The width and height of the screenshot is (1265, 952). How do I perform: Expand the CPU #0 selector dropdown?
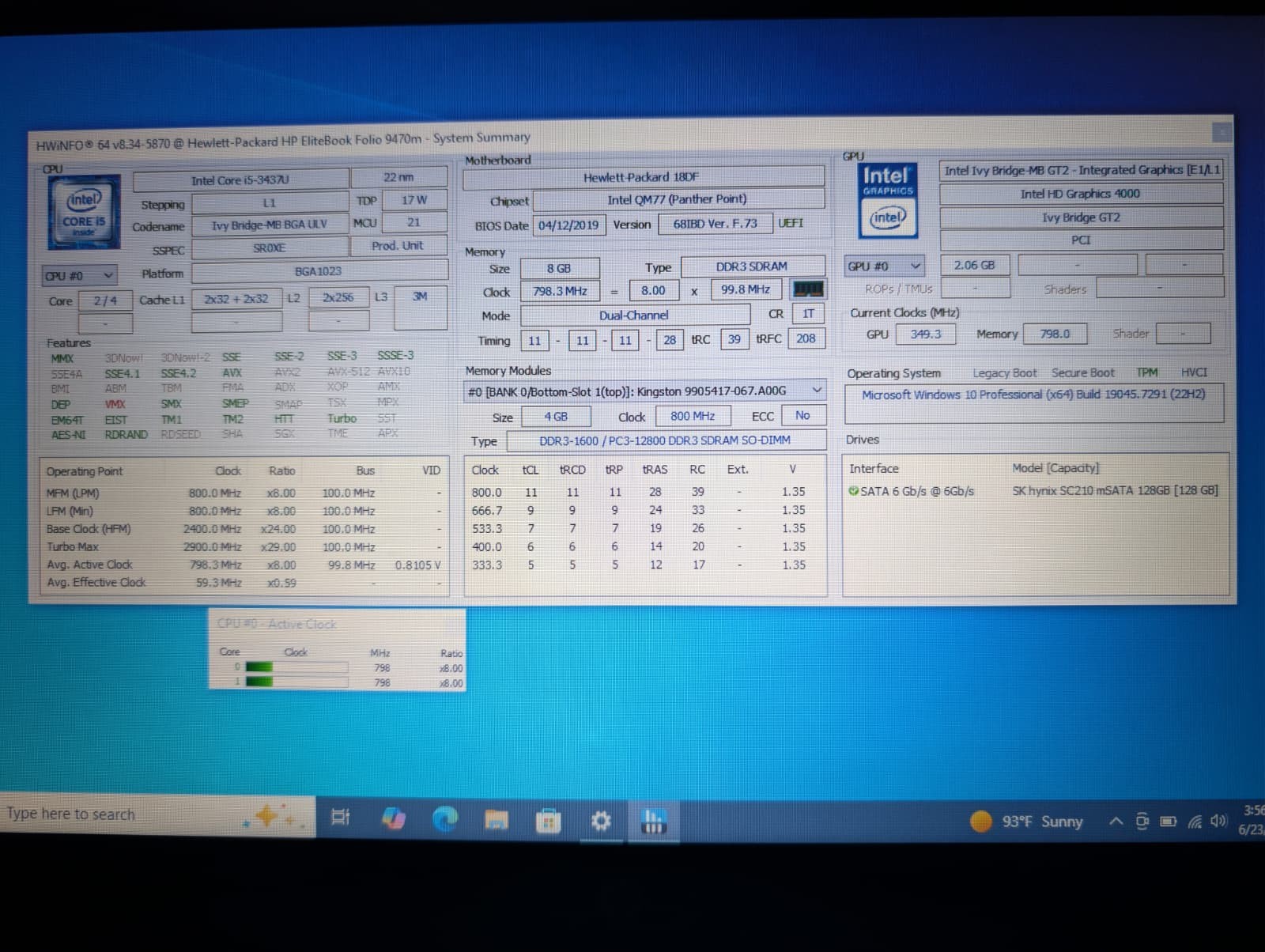(x=79, y=275)
